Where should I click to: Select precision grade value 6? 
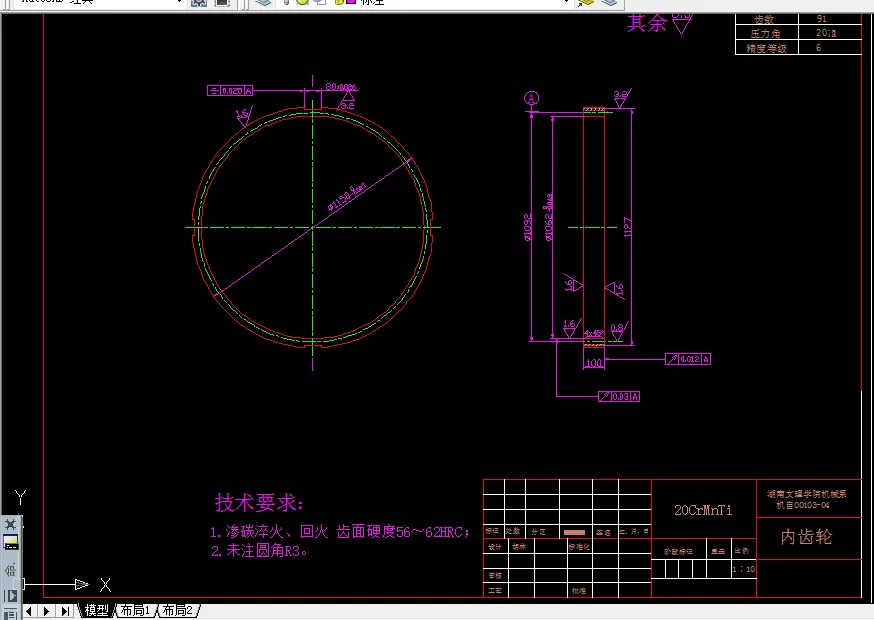[818, 48]
